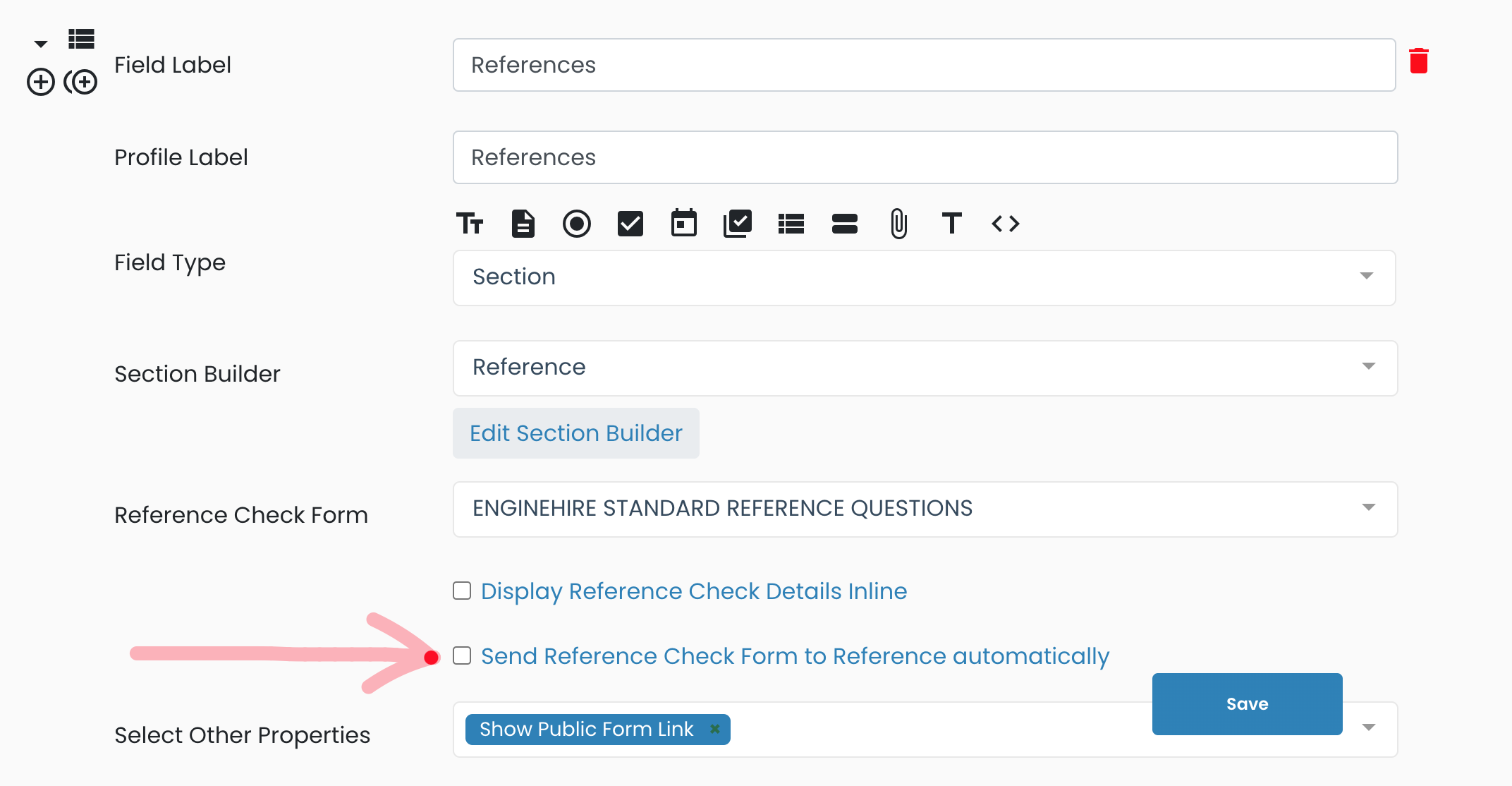Delete field with red trash icon
The width and height of the screenshot is (1512, 786).
tap(1418, 61)
